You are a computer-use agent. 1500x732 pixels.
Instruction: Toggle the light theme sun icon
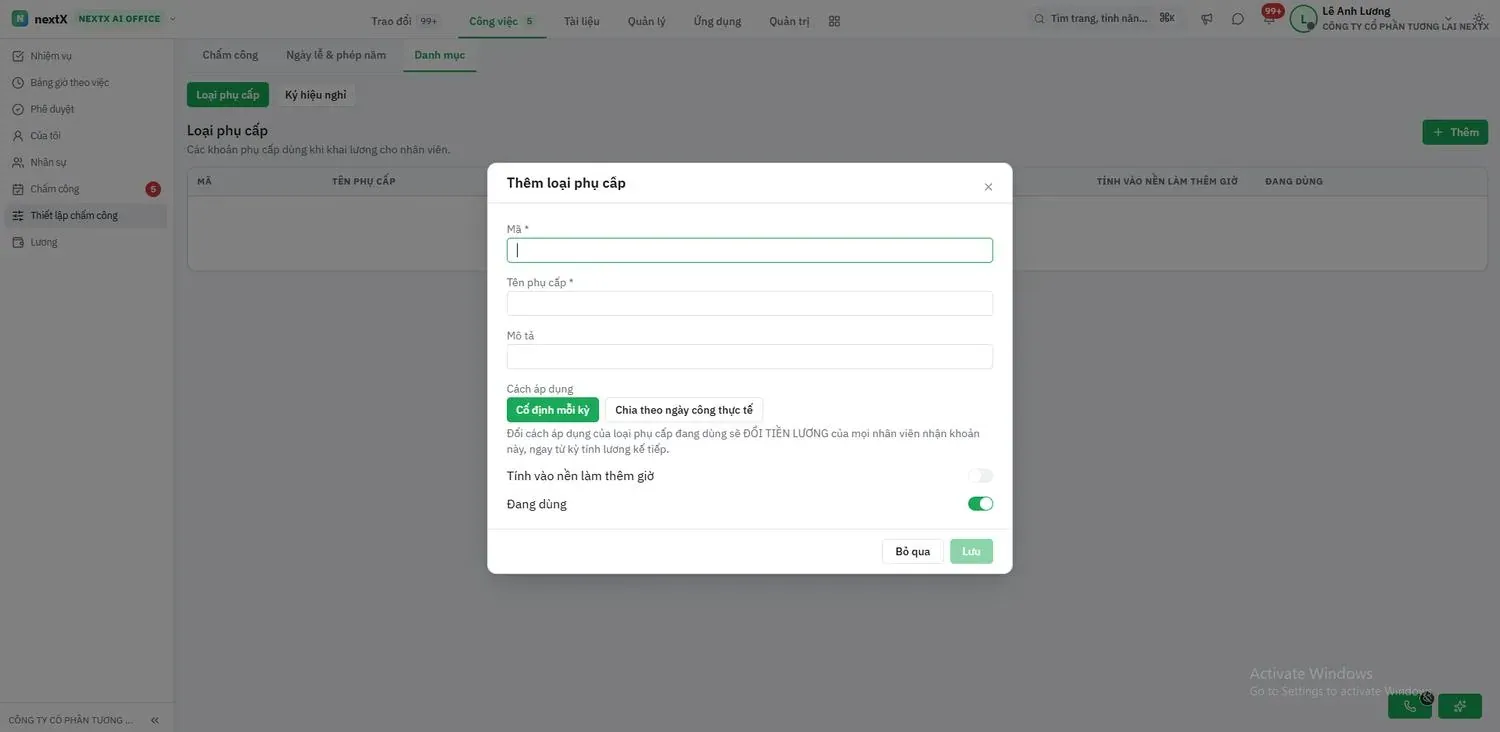(1479, 19)
